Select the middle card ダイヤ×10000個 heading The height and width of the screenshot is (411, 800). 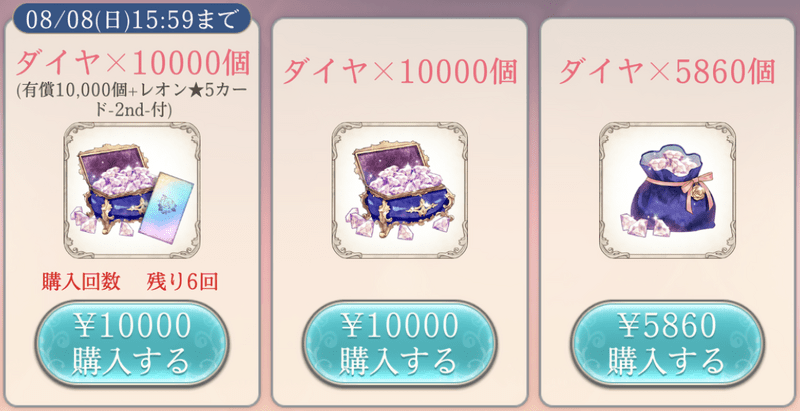[x=399, y=71]
